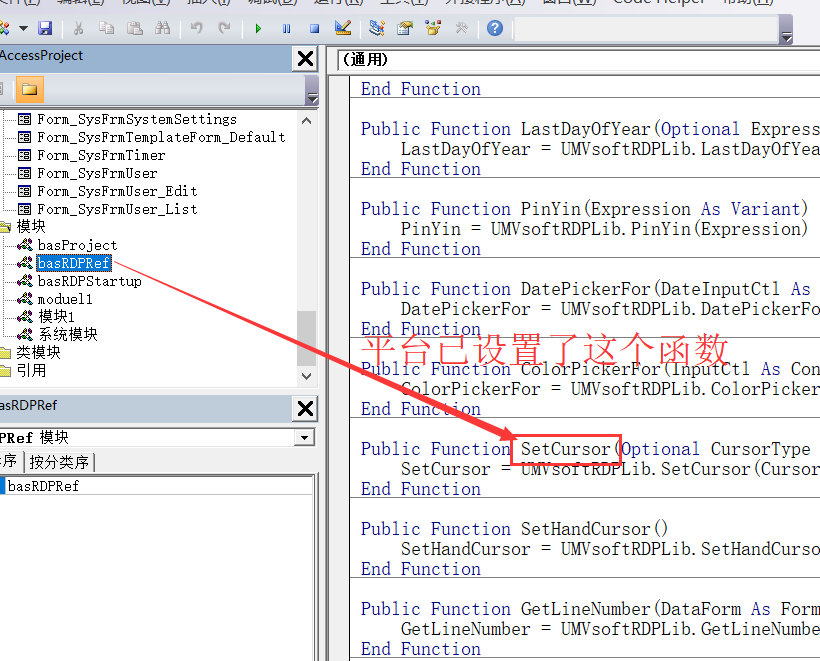Select Form_SysFrmSystemSettings in project tree
Screen dimensions: 820x661
(137, 119)
